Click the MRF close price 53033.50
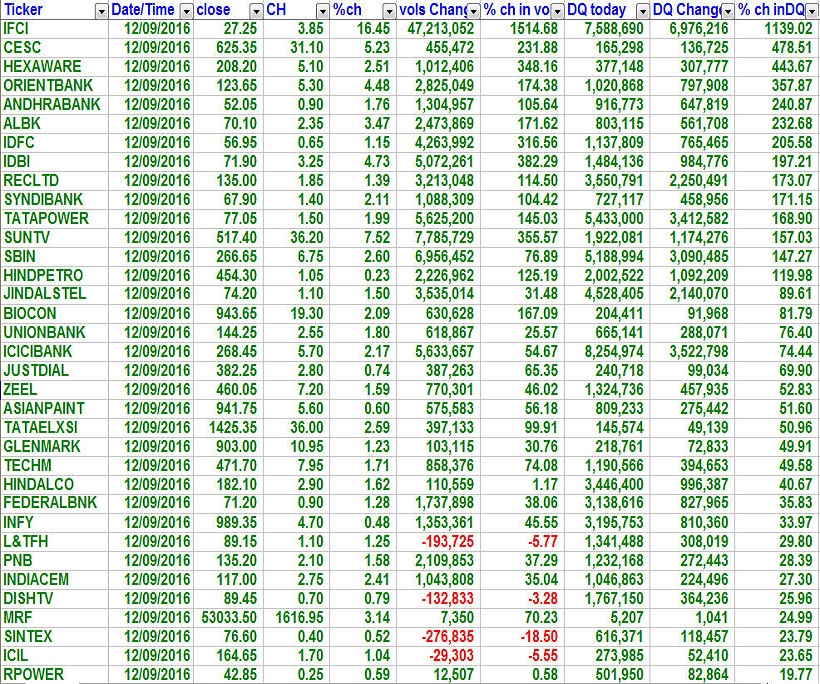Image resolution: width=820 pixels, height=684 pixels. tap(226, 617)
